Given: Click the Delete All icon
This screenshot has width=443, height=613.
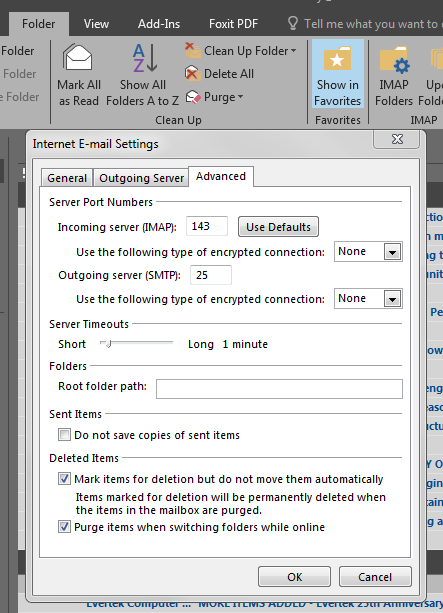Looking at the screenshot, I should (193, 73).
